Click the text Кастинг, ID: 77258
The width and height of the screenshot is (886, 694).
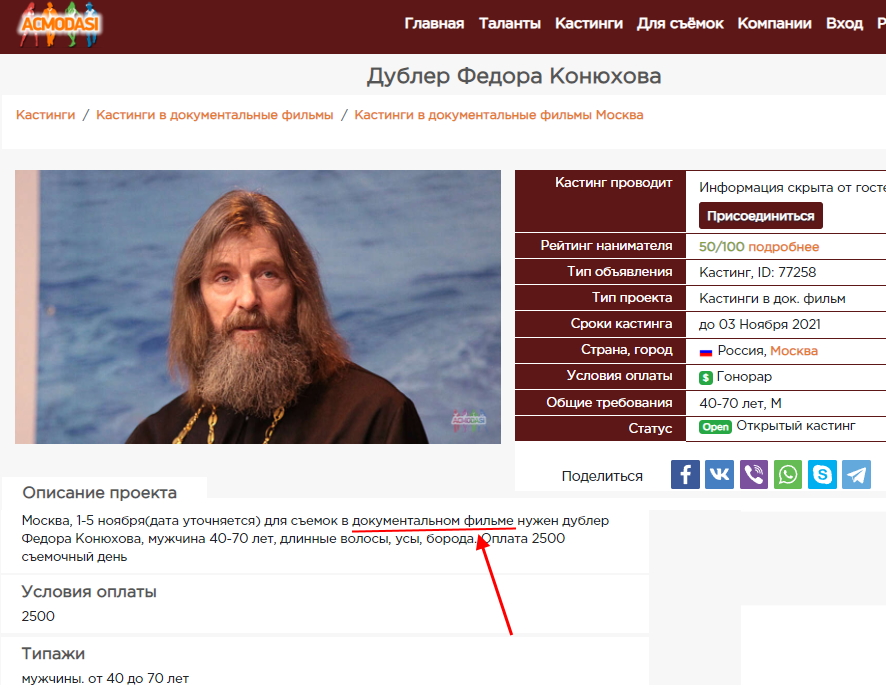758,272
